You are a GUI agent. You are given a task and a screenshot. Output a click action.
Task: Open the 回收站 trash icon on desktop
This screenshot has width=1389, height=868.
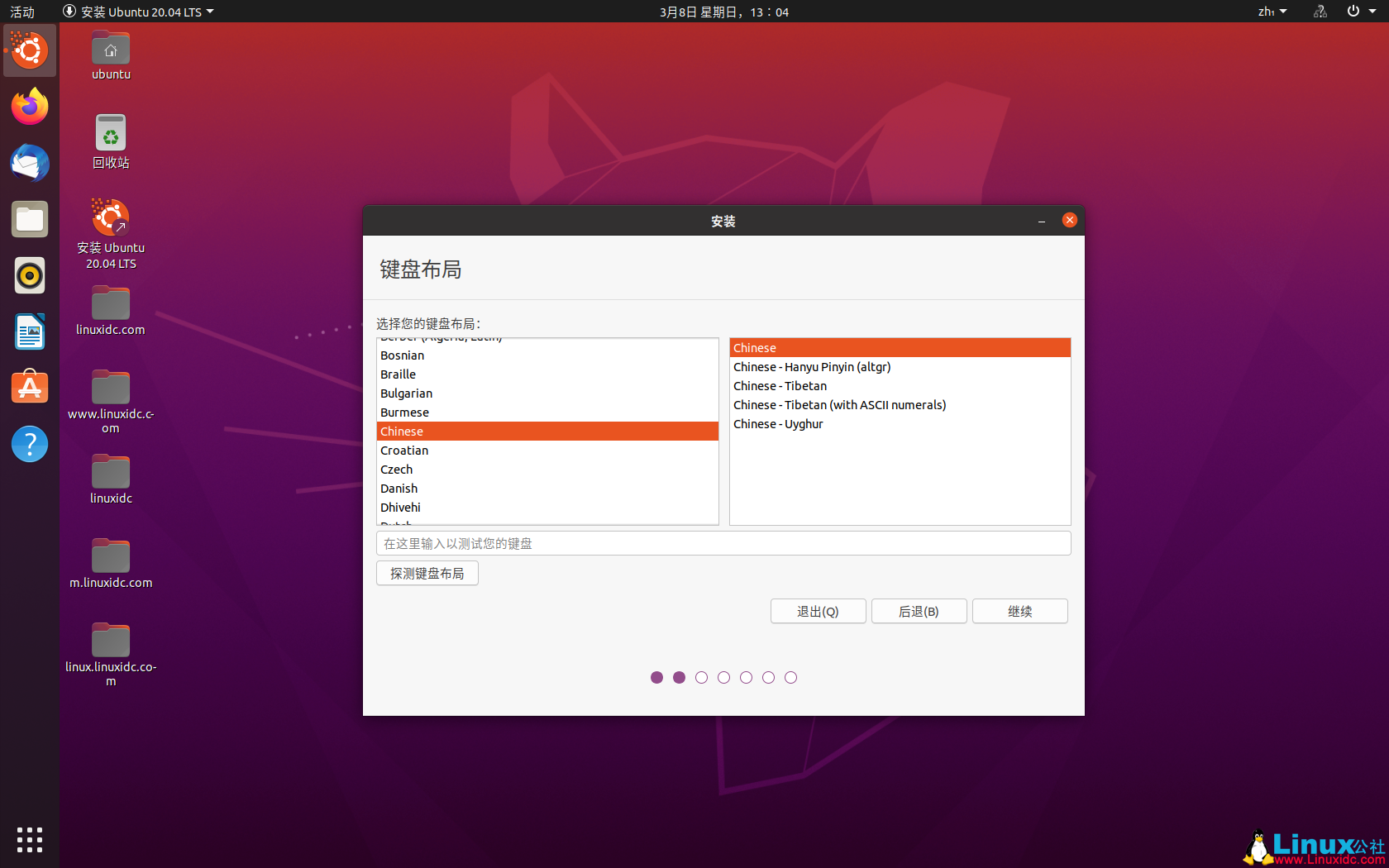(x=110, y=132)
